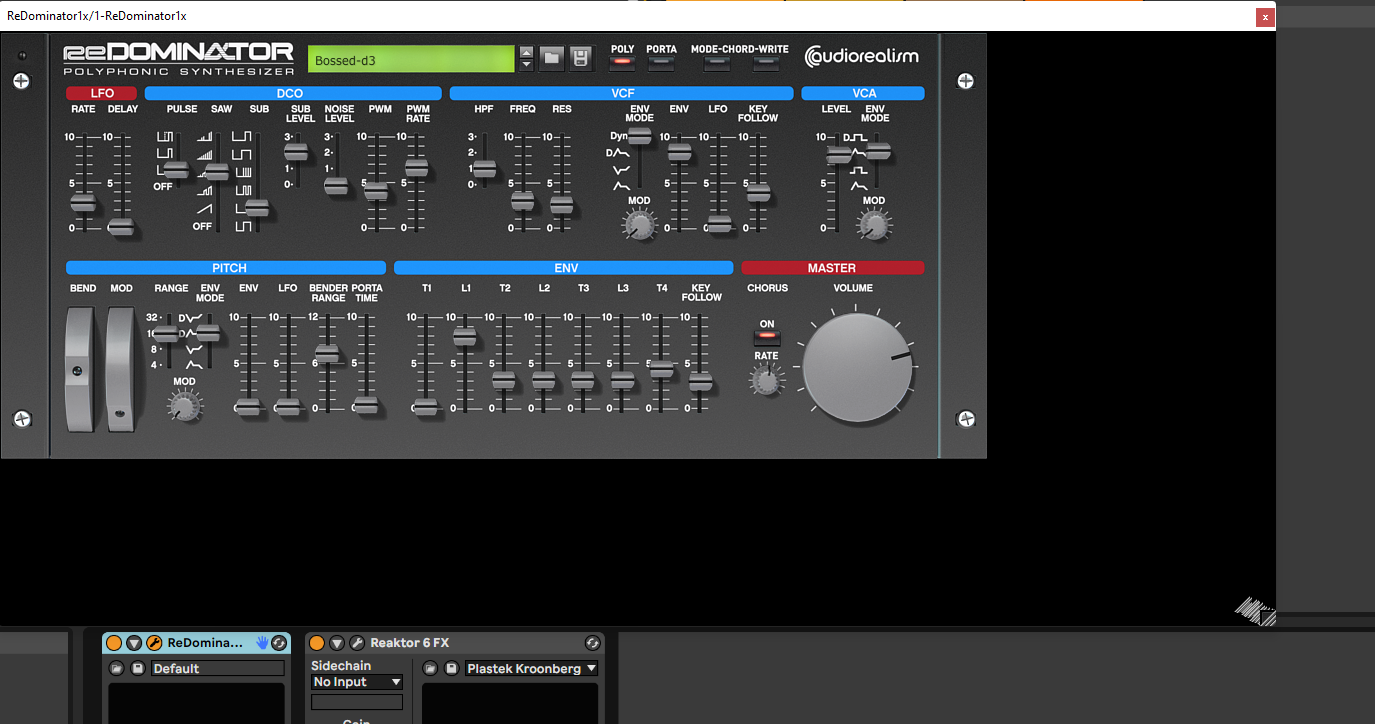
Task: Save preset icon beside Plastek Kroonberg
Action: (x=451, y=668)
